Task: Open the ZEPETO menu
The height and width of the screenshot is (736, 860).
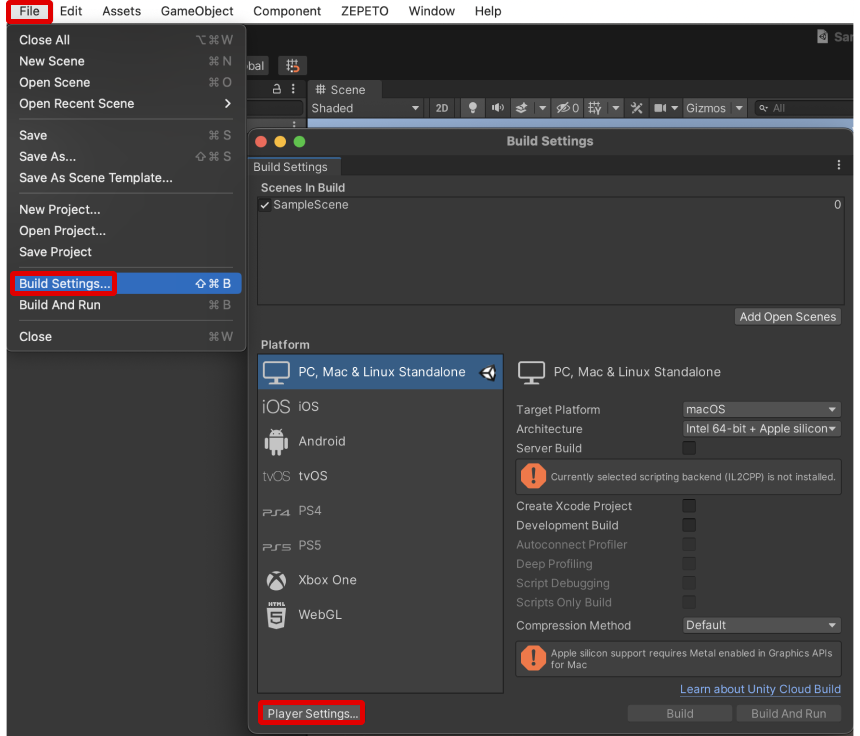Action: coord(364,11)
